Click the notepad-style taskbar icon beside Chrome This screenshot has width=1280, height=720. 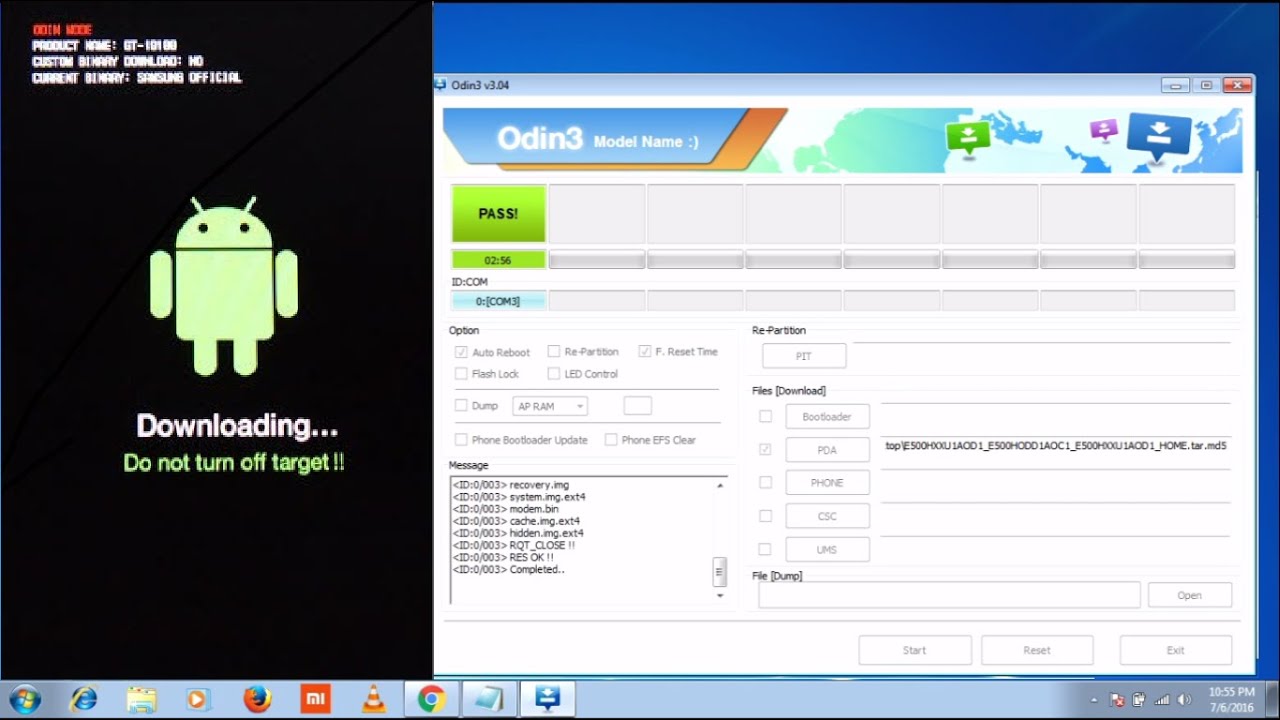[490, 698]
